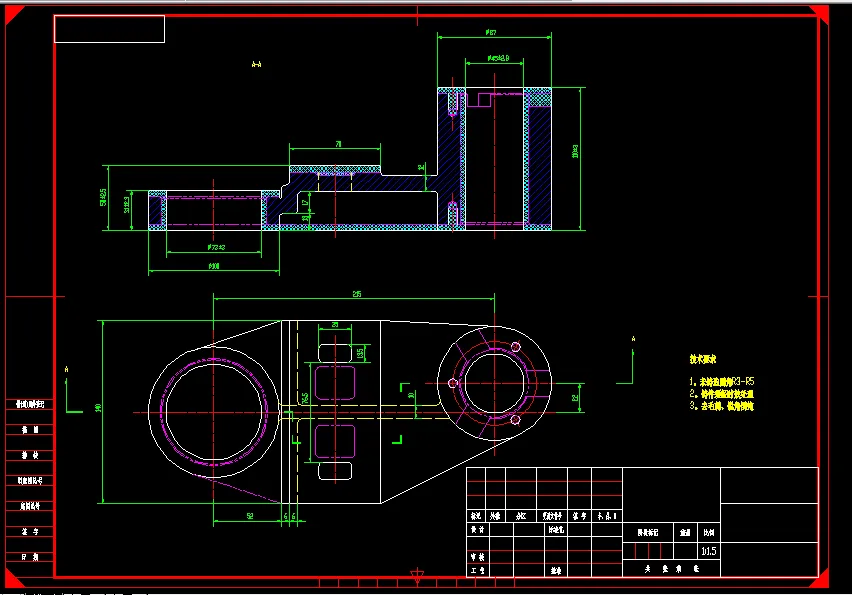
Task: Click the 日期 cell in the left margin table
Action: coord(30,557)
